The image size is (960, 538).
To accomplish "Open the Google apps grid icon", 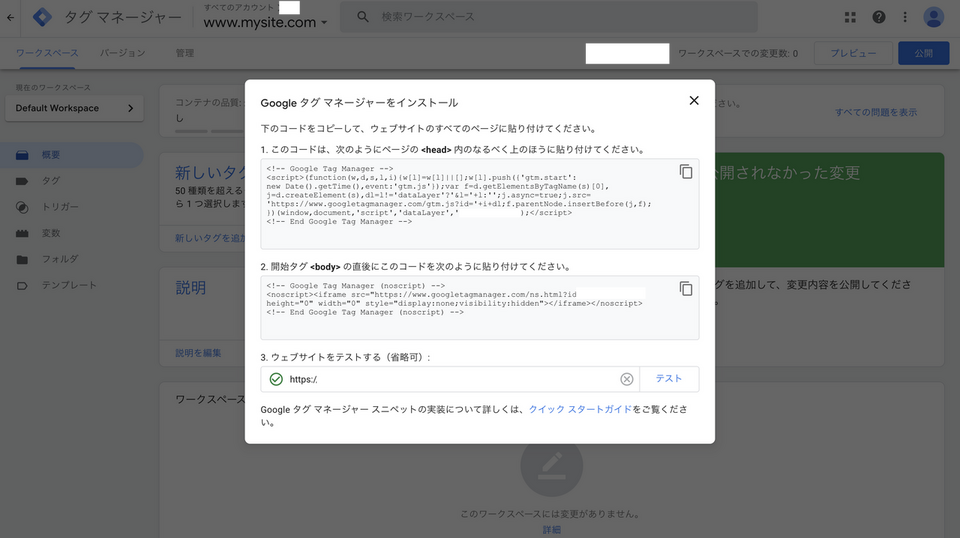I will coord(851,17).
